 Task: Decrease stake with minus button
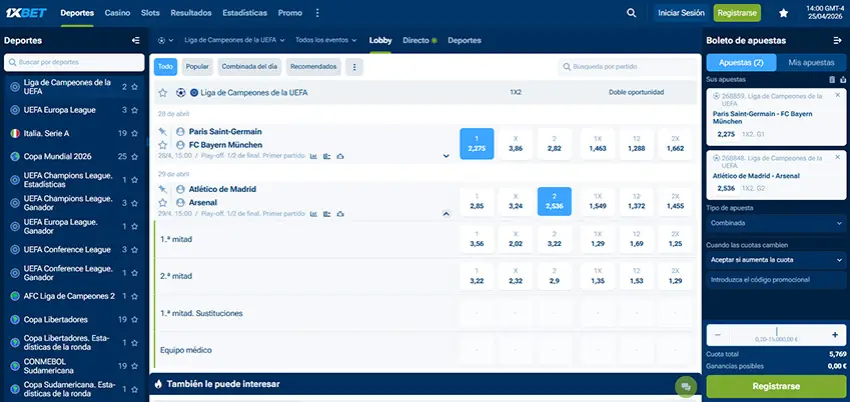pyautogui.click(x=718, y=335)
